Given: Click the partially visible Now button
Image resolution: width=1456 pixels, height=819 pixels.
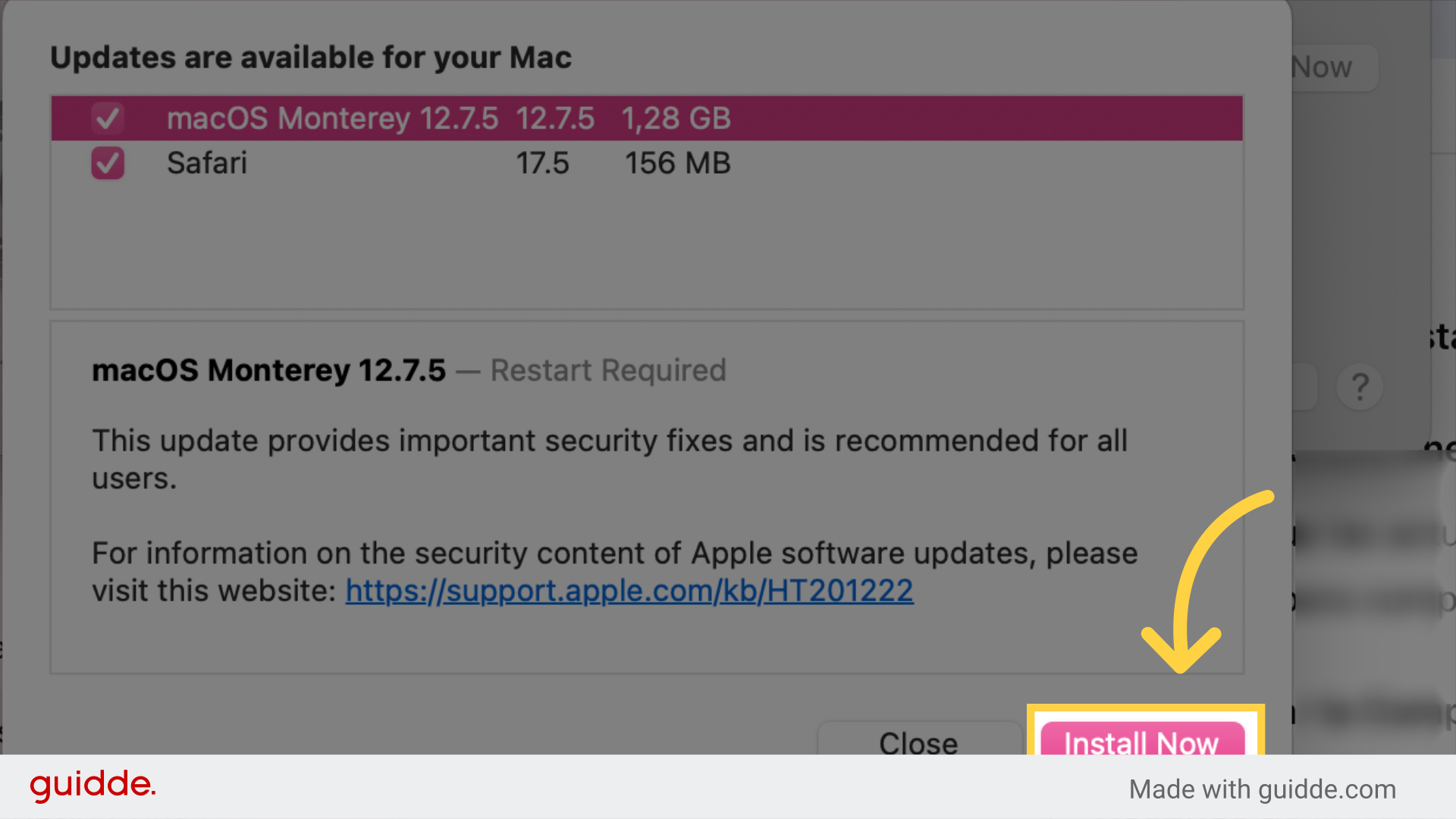Looking at the screenshot, I should 1321,67.
